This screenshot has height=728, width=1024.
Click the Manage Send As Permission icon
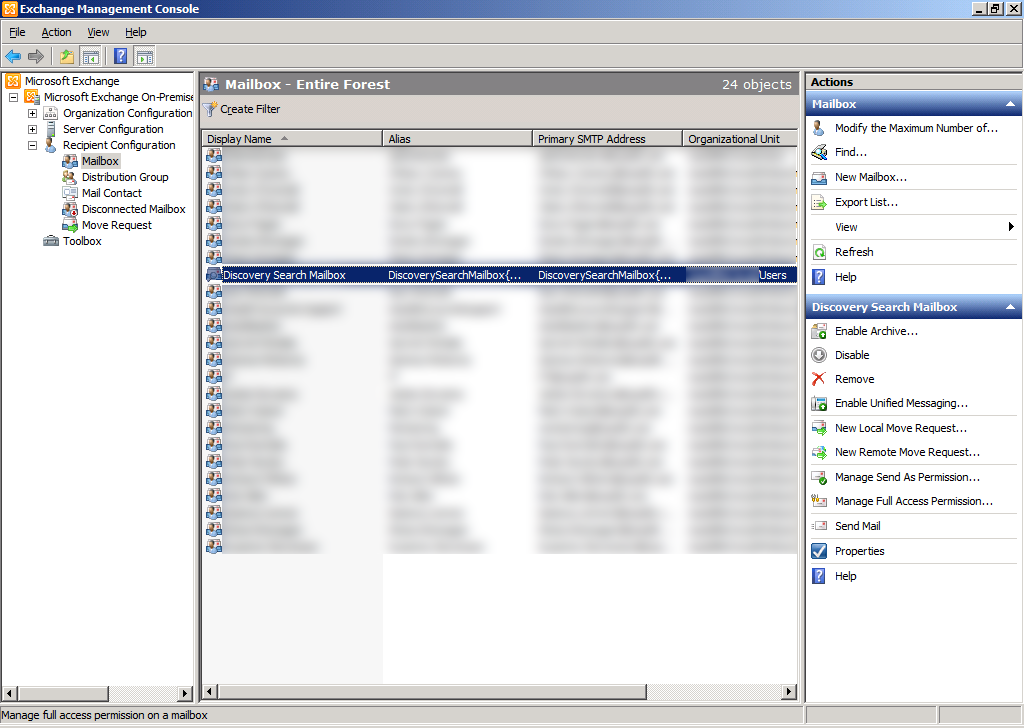click(819, 477)
